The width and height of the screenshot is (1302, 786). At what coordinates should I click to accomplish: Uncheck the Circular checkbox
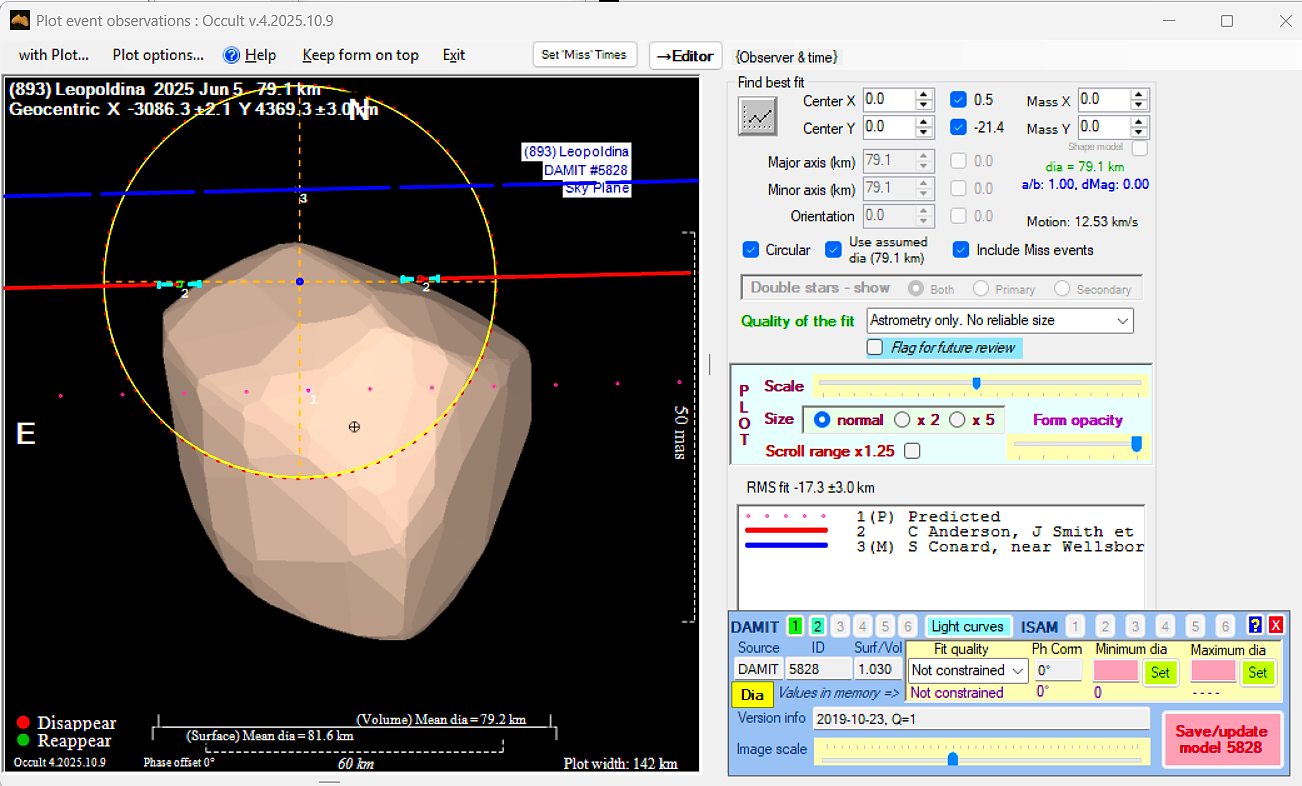click(x=751, y=250)
